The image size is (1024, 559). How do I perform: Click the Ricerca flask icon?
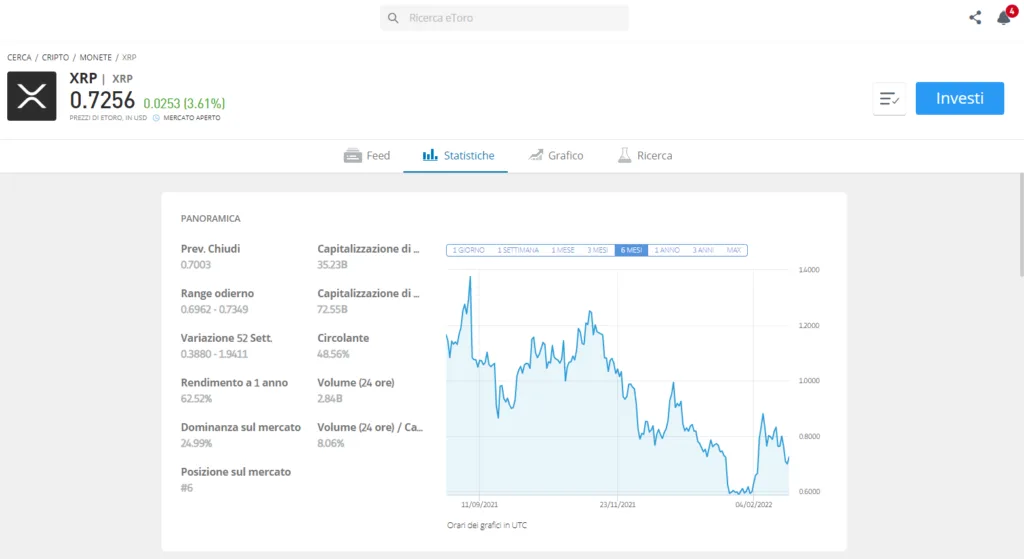624,155
